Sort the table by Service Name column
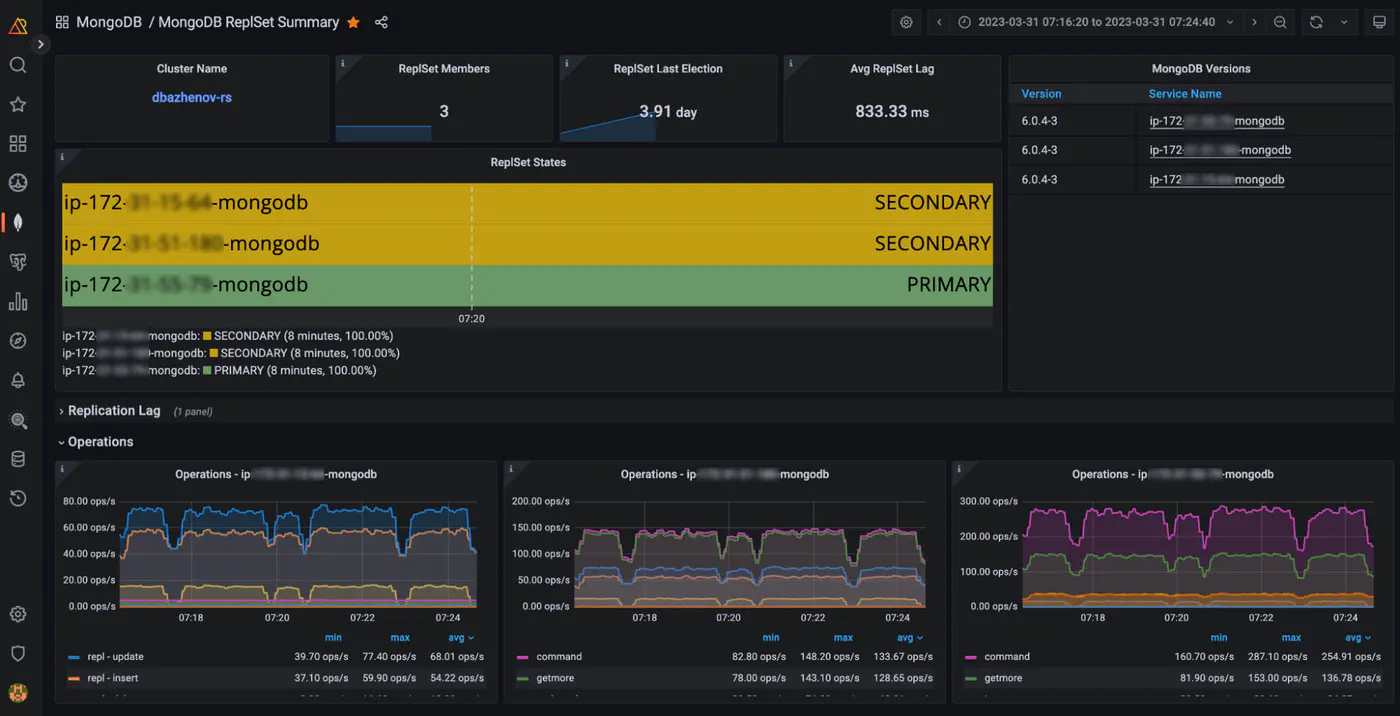This screenshot has height=716, width=1400. click(1185, 94)
